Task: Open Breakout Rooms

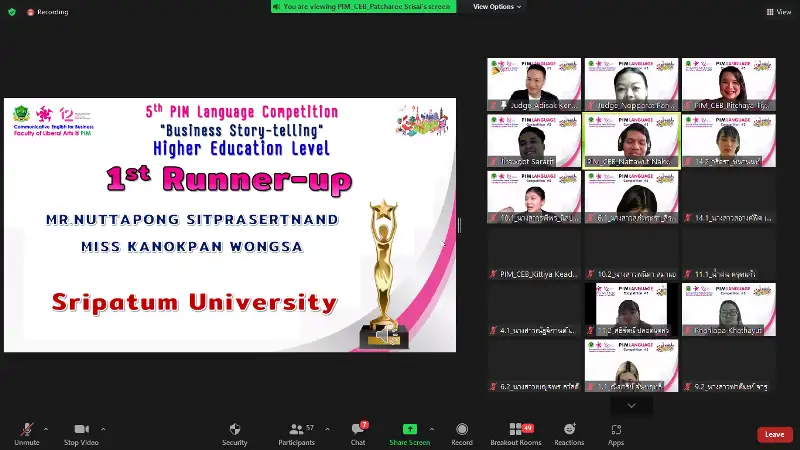Action: [x=516, y=429]
